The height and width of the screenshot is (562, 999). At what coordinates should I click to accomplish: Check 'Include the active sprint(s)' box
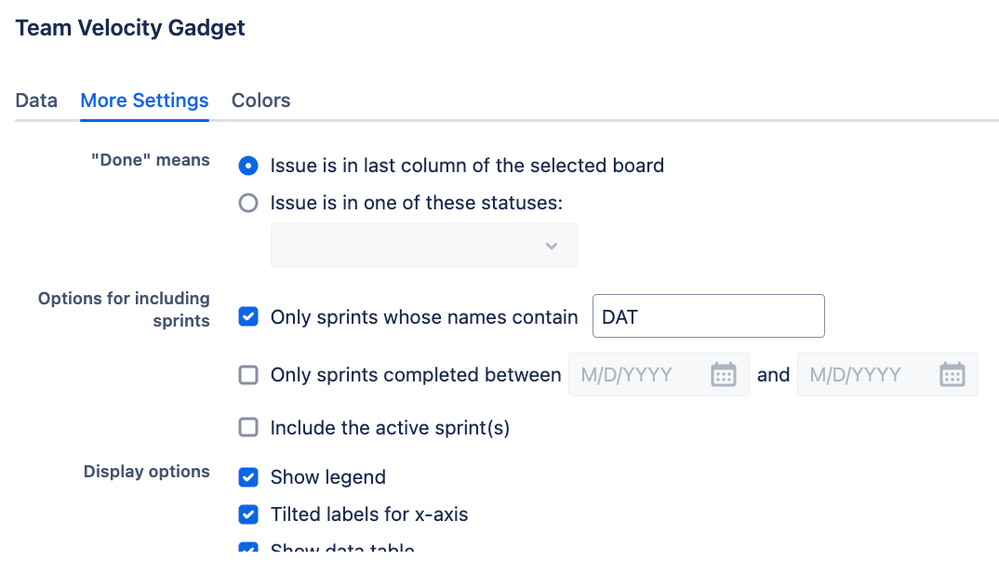248,427
